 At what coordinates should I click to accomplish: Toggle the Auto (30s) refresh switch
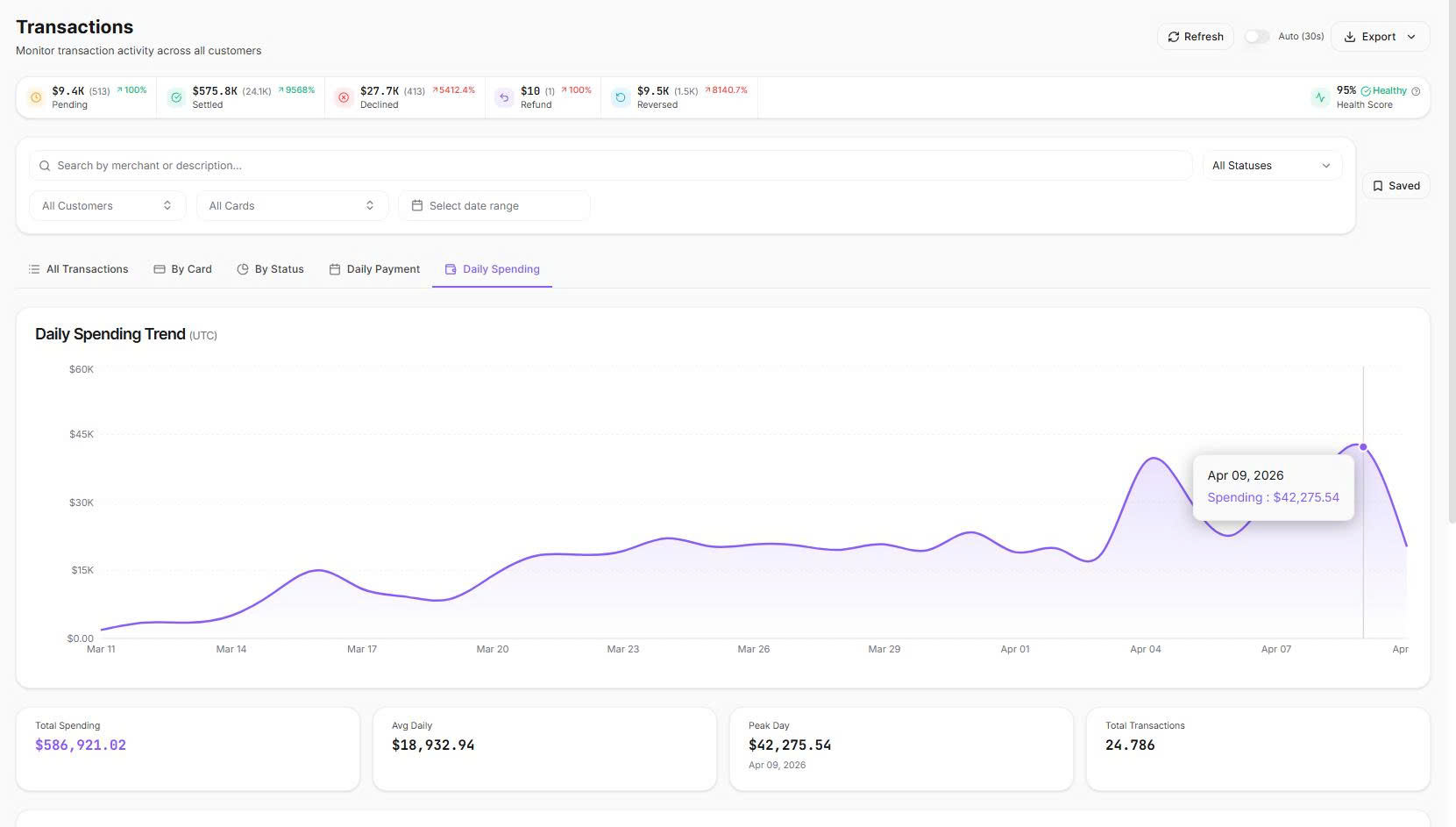coord(1257,37)
